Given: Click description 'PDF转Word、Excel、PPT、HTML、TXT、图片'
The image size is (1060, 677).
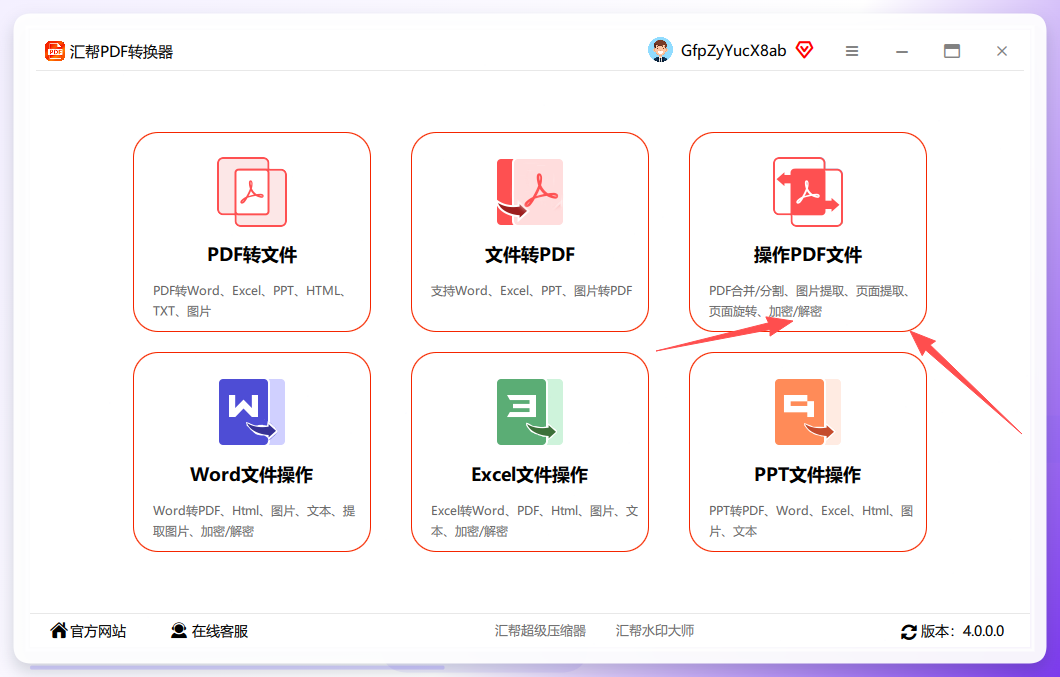Looking at the screenshot, I should coord(251,301).
